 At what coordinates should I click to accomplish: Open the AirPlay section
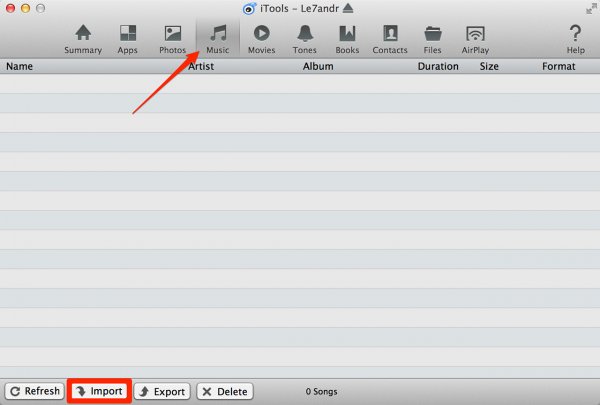[475, 39]
